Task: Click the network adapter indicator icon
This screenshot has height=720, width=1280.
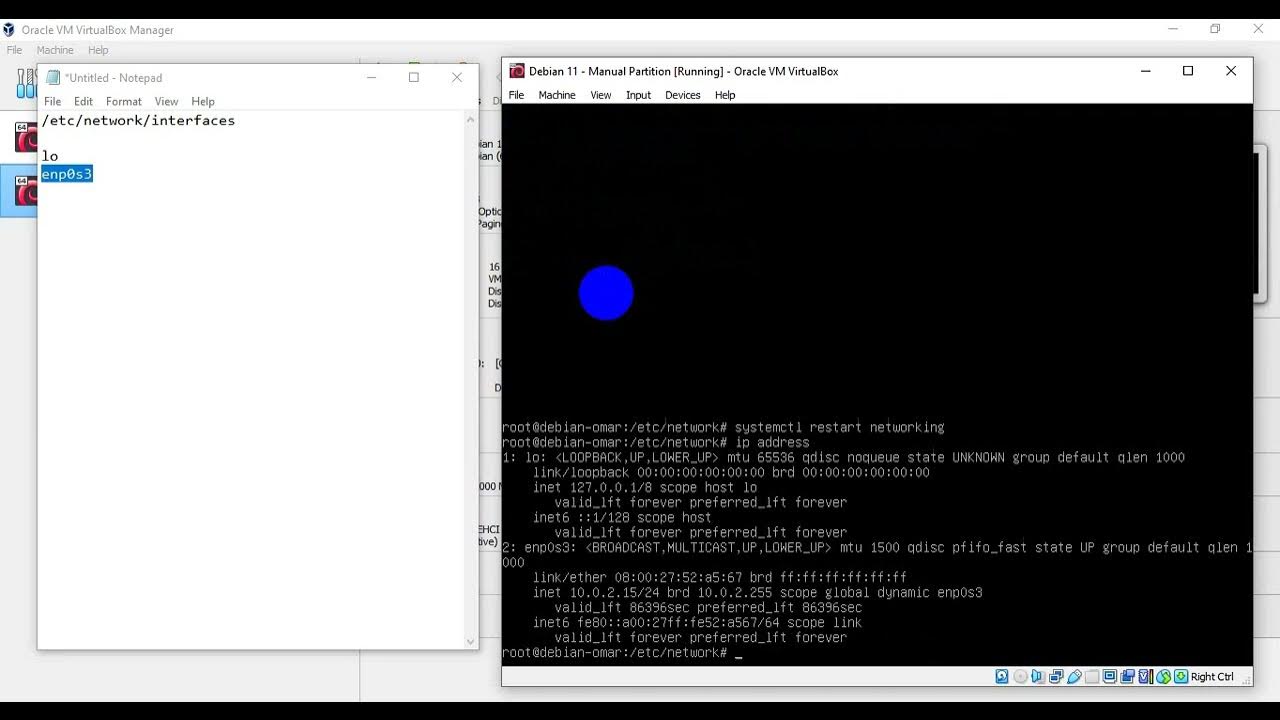Action: 1056,677
